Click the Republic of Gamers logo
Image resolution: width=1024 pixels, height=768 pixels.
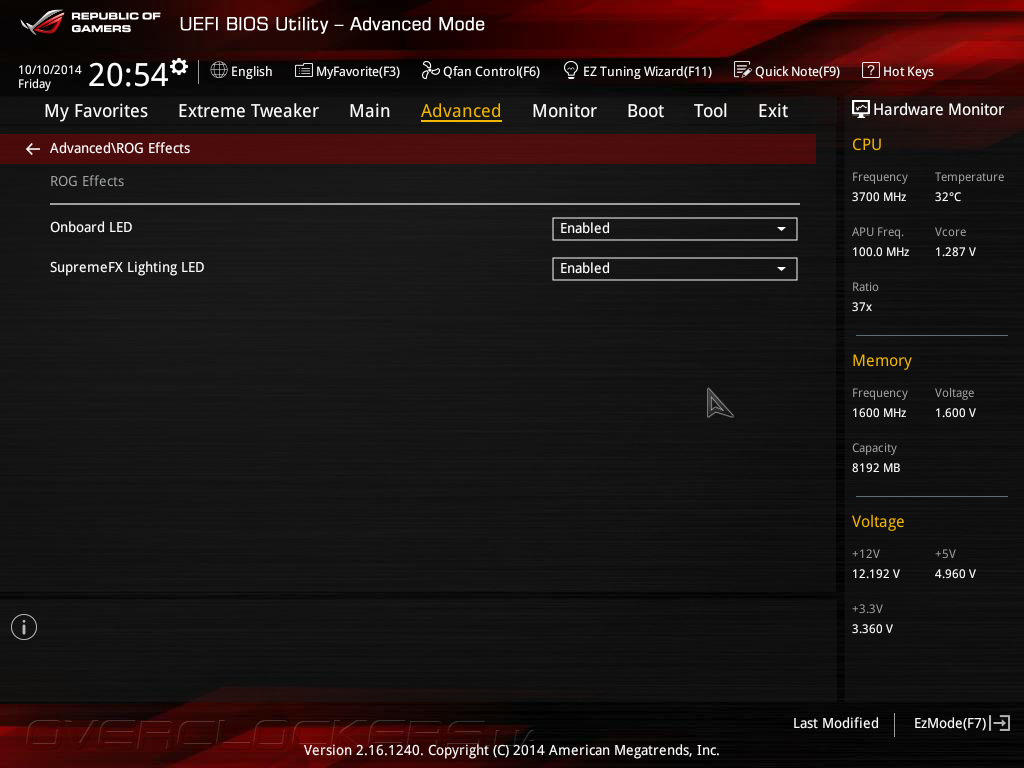pyautogui.click(x=91, y=22)
